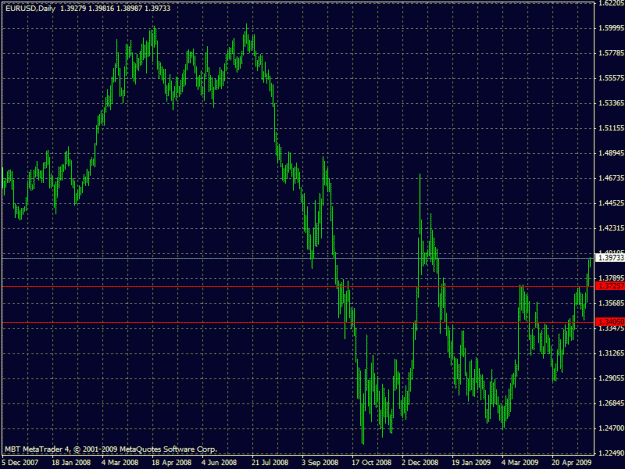The image size is (625, 469).
Task: Click the current price label 1.39733
Action: coord(610,258)
